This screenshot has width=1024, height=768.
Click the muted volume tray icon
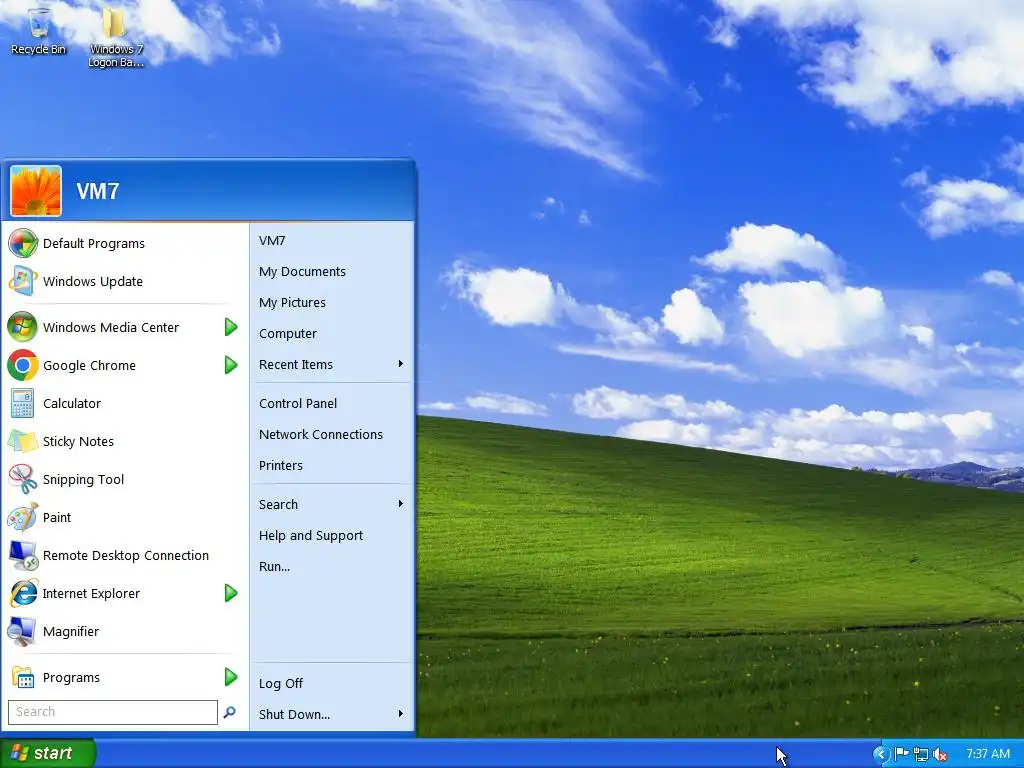point(940,754)
